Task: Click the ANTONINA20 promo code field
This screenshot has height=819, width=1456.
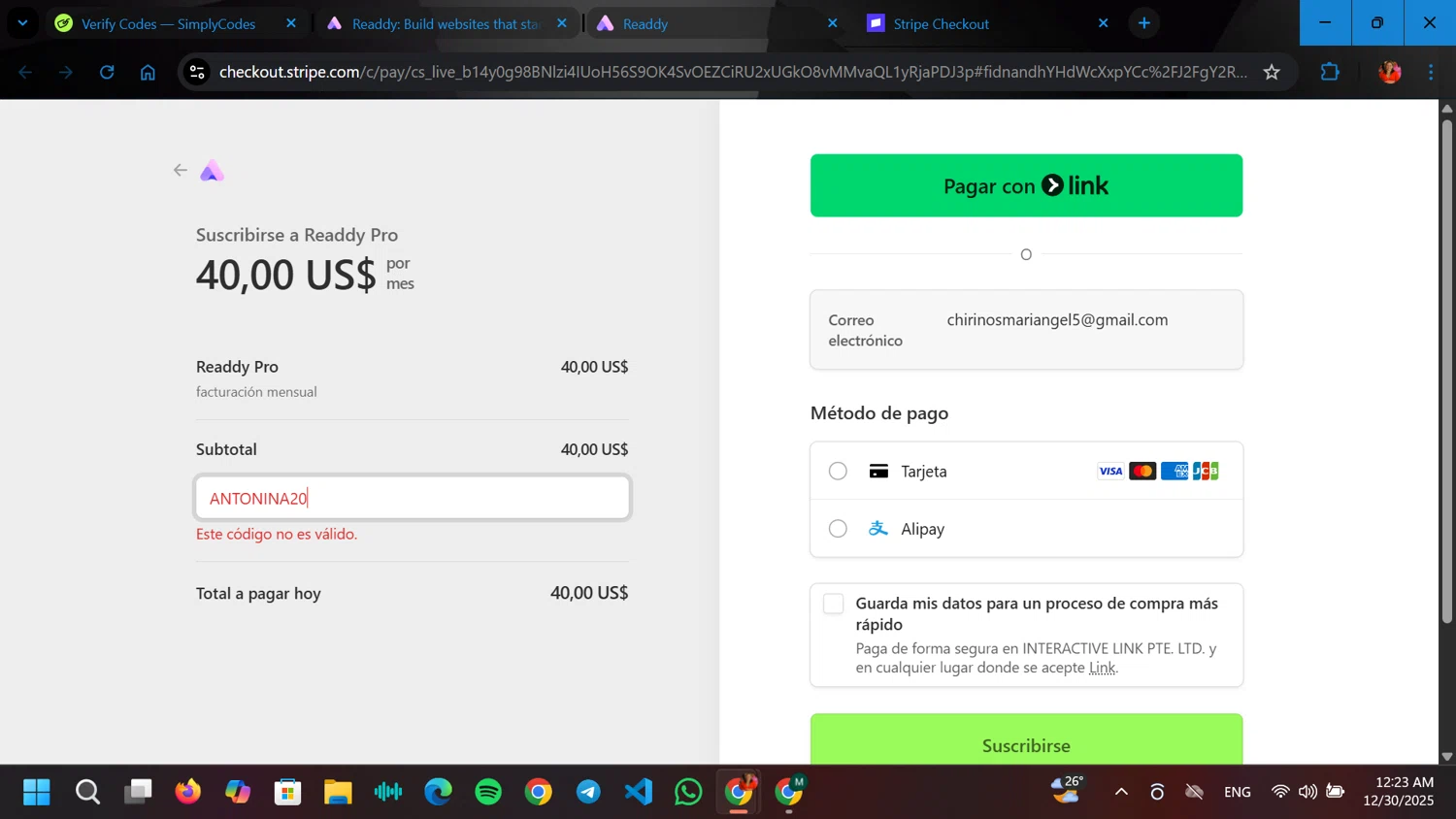Action: [x=413, y=498]
